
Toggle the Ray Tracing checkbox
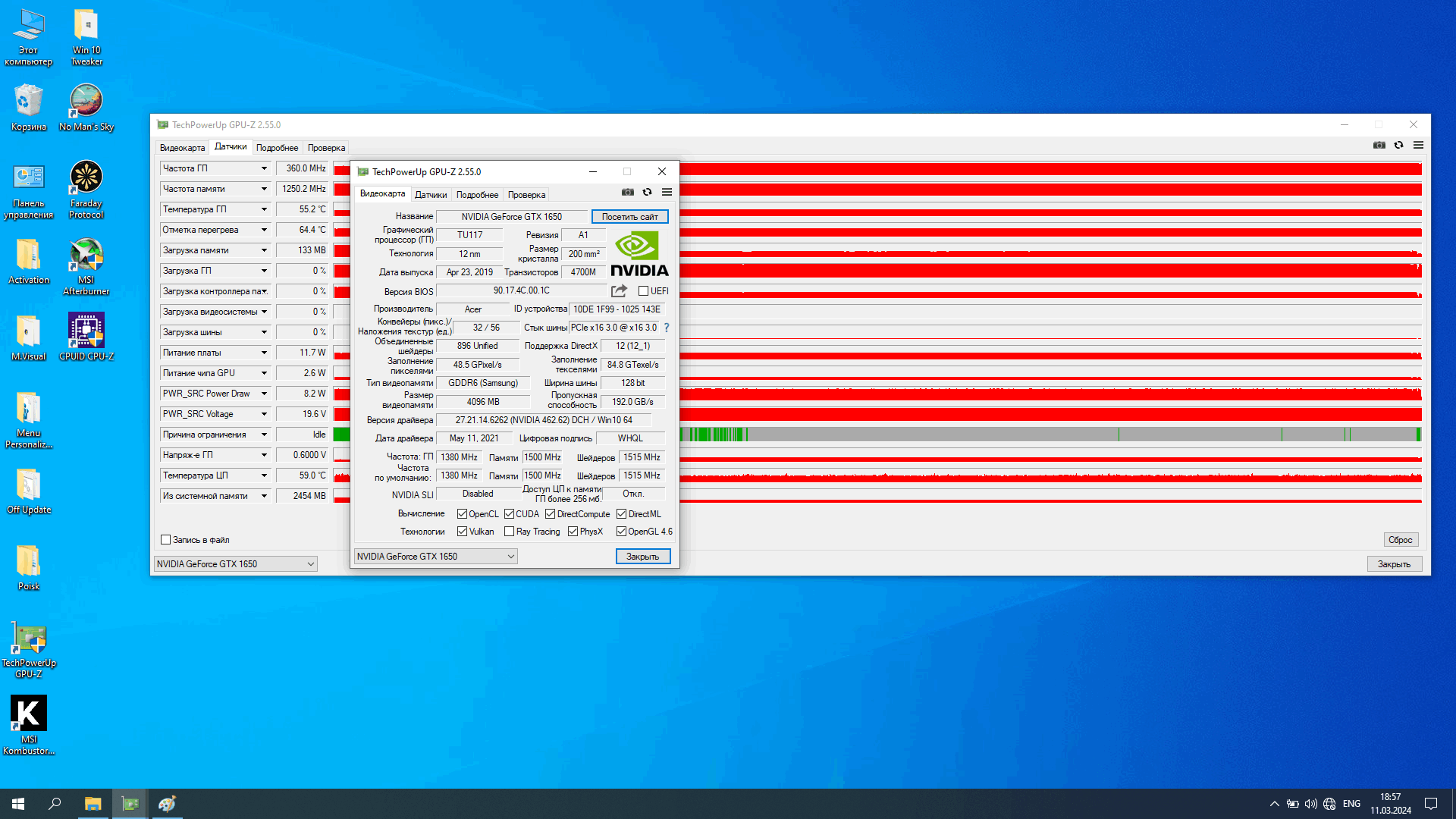510,532
